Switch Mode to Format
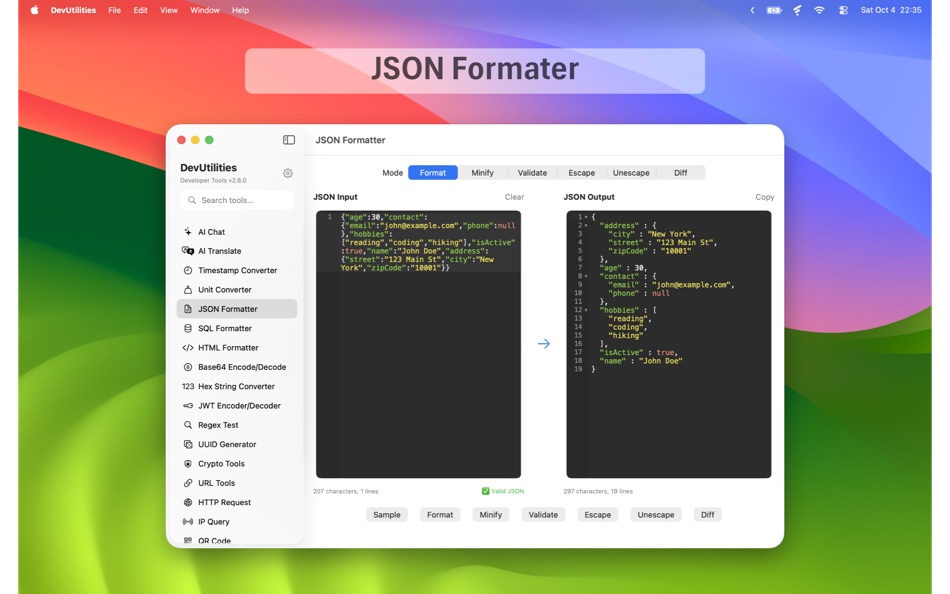 [x=433, y=173]
